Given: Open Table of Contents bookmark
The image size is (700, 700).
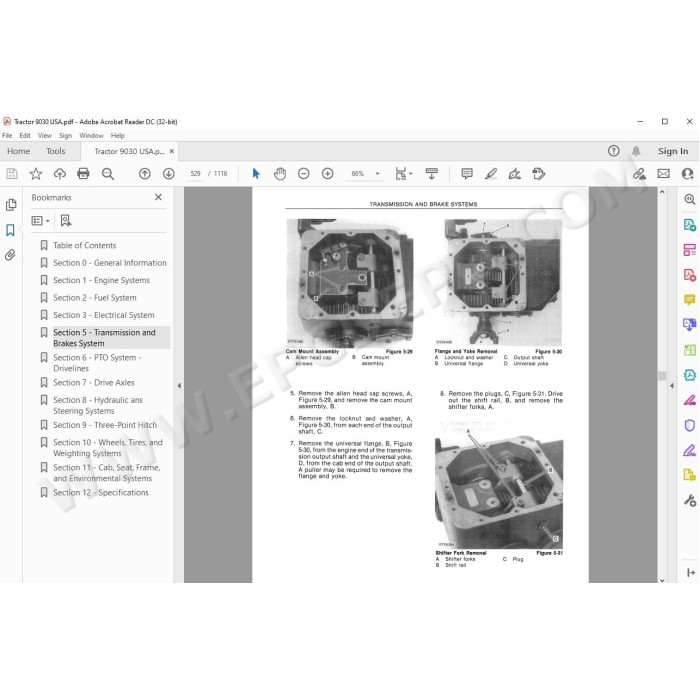Looking at the screenshot, I should click(84, 245).
